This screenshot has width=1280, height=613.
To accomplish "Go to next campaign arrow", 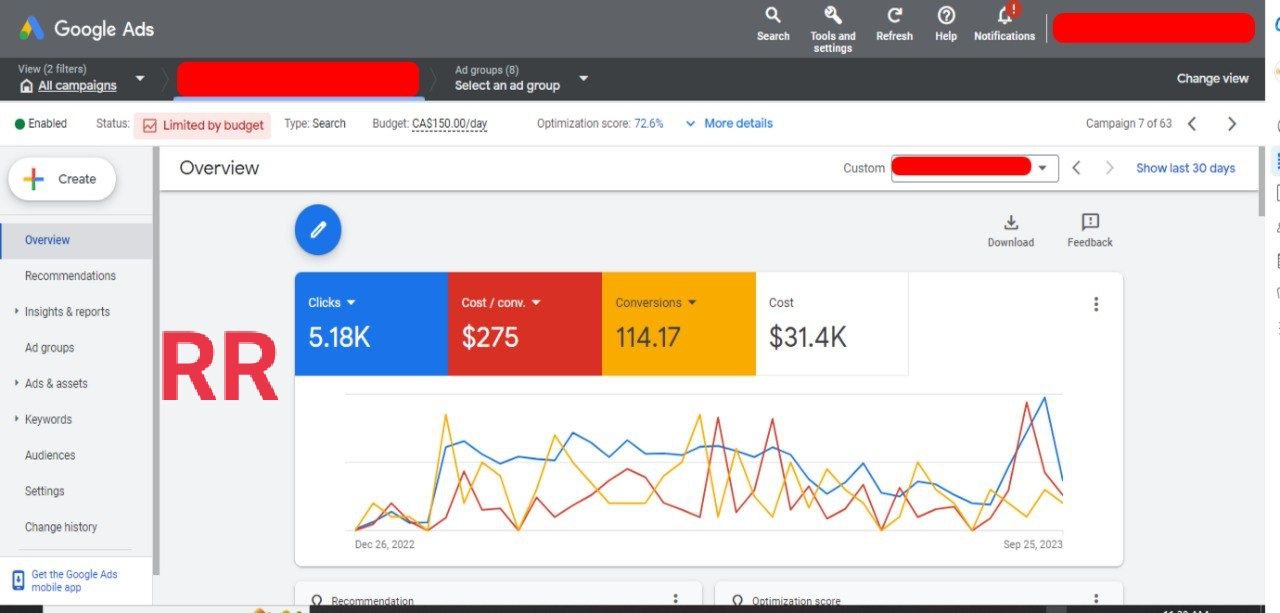I will pyautogui.click(x=1232, y=124).
